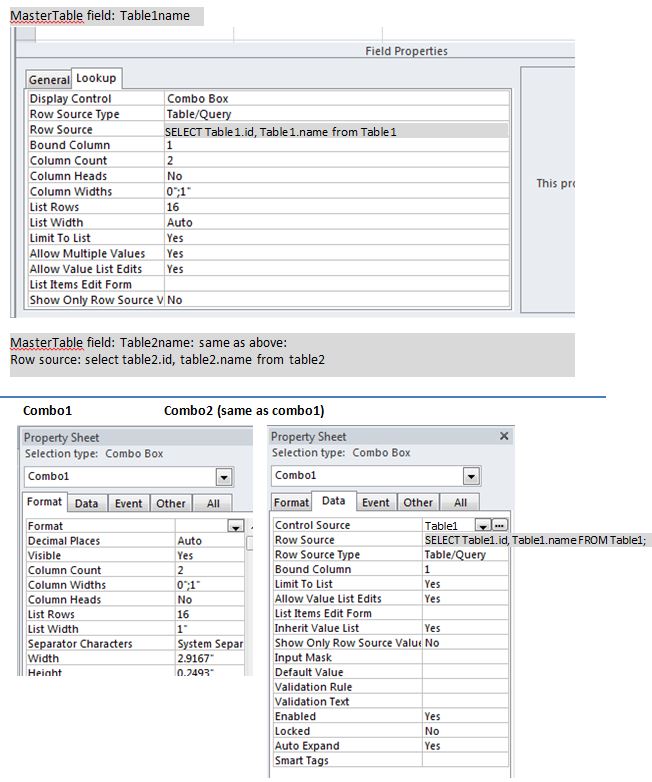Image resolution: width=652 pixels, height=782 pixels.
Task: Click the List Rows value 16 in Lookup tab
Action: click(x=337, y=207)
